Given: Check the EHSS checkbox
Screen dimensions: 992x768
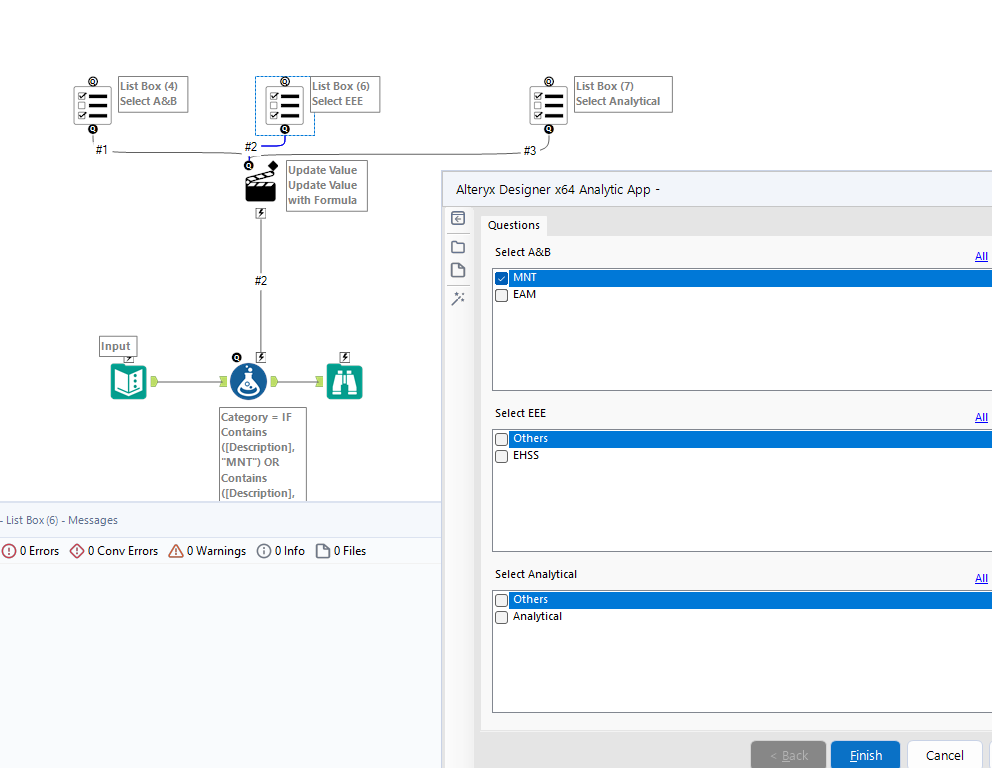Looking at the screenshot, I should (502, 456).
